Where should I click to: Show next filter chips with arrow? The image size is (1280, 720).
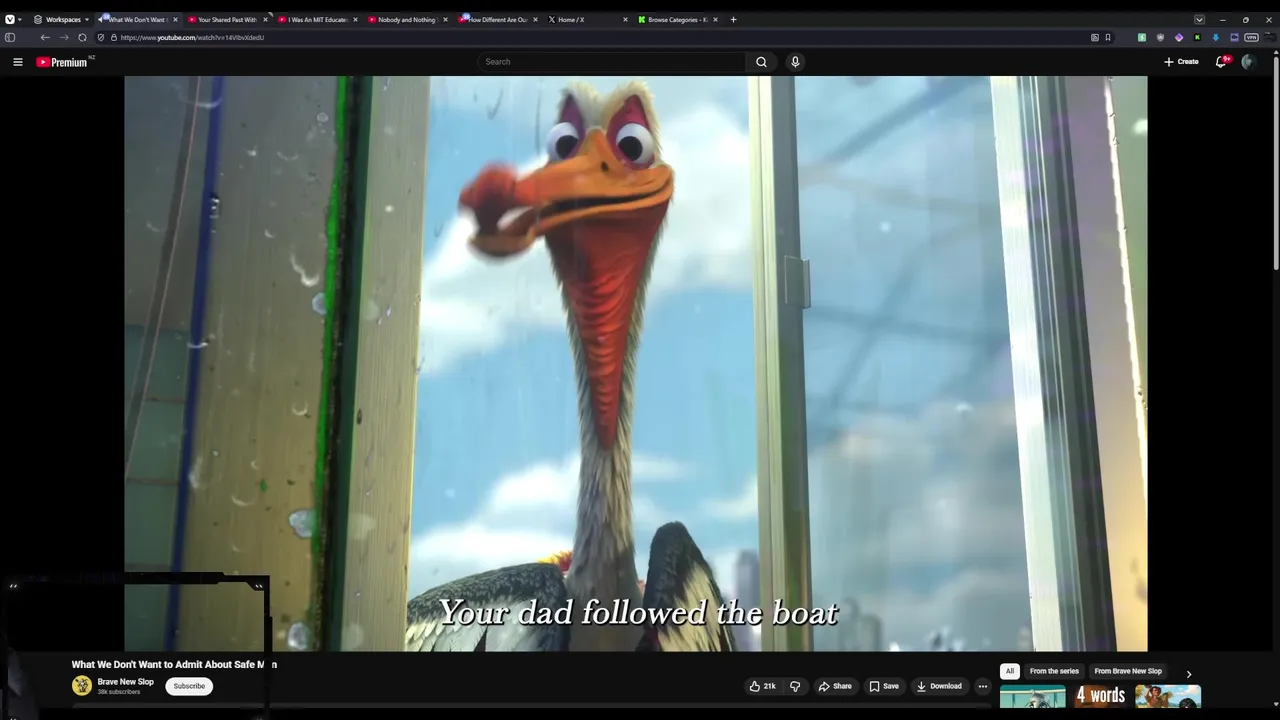pos(1189,674)
